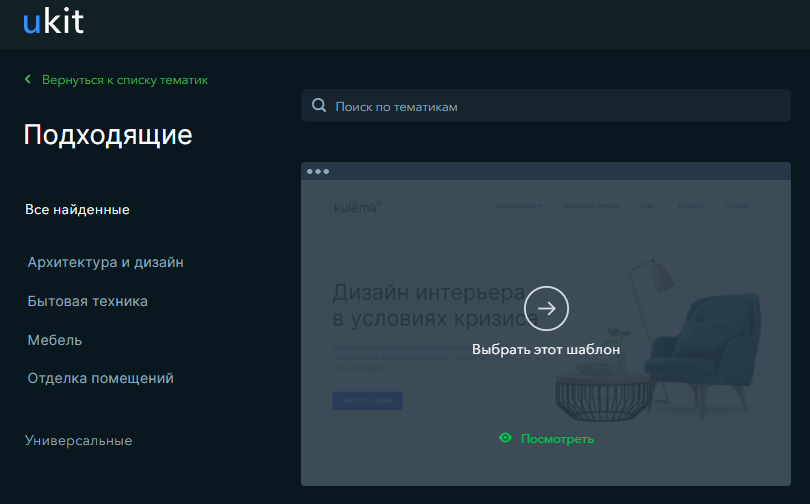Open template preview via 'Посмотреть' text
Image resolution: width=810 pixels, height=504 pixels.
click(x=557, y=439)
